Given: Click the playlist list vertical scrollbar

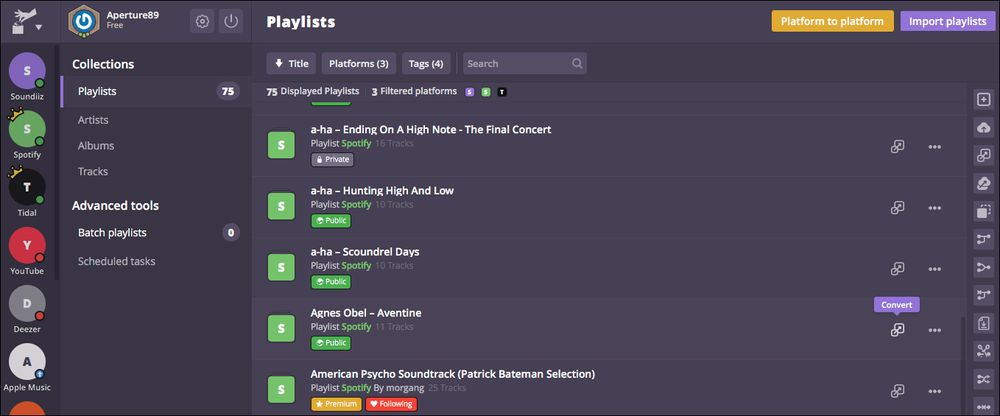Looking at the screenshot, I should click(964, 365).
